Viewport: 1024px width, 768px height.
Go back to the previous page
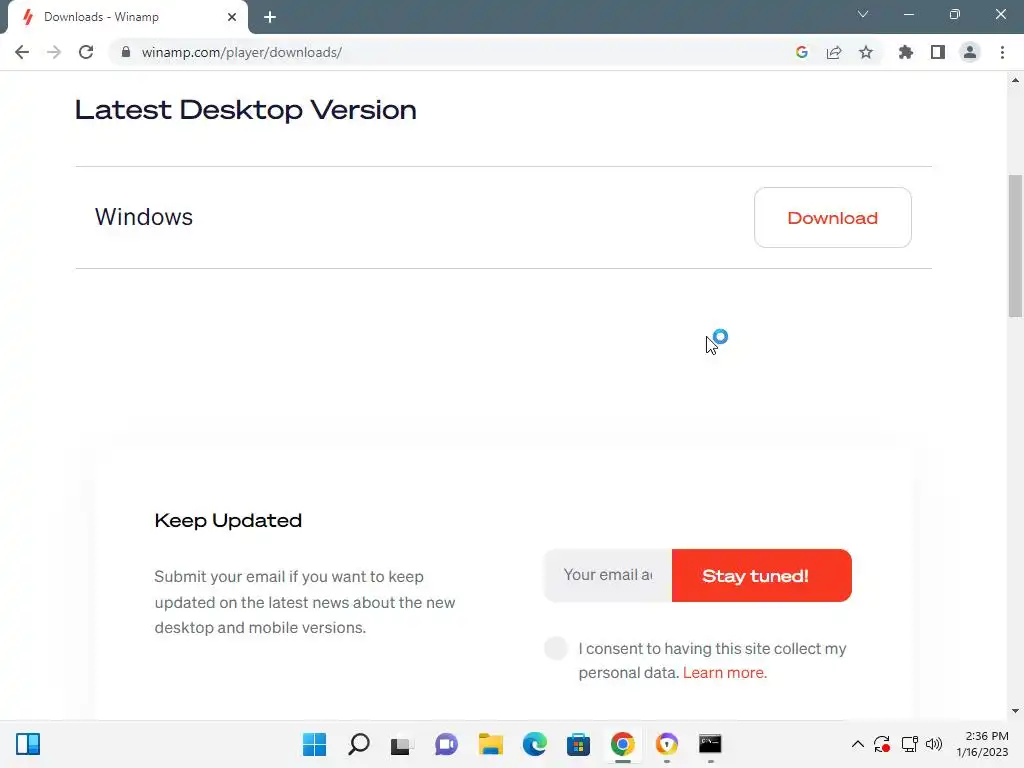point(22,52)
